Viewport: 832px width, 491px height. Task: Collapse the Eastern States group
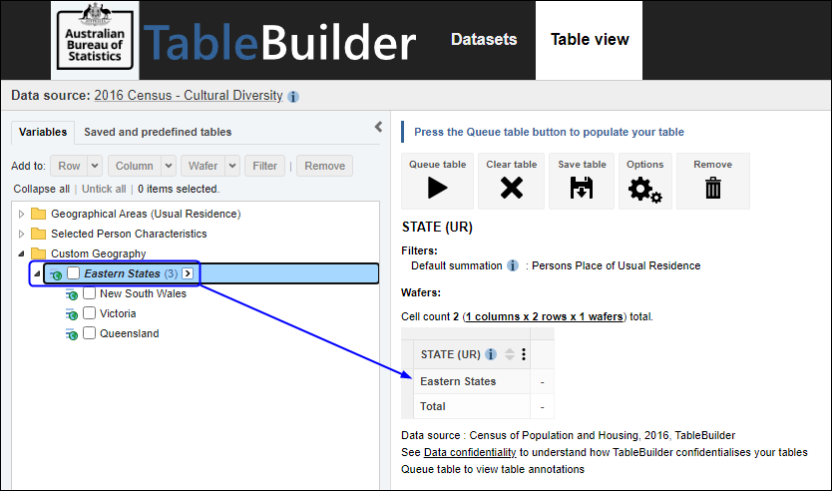coord(37,274)
